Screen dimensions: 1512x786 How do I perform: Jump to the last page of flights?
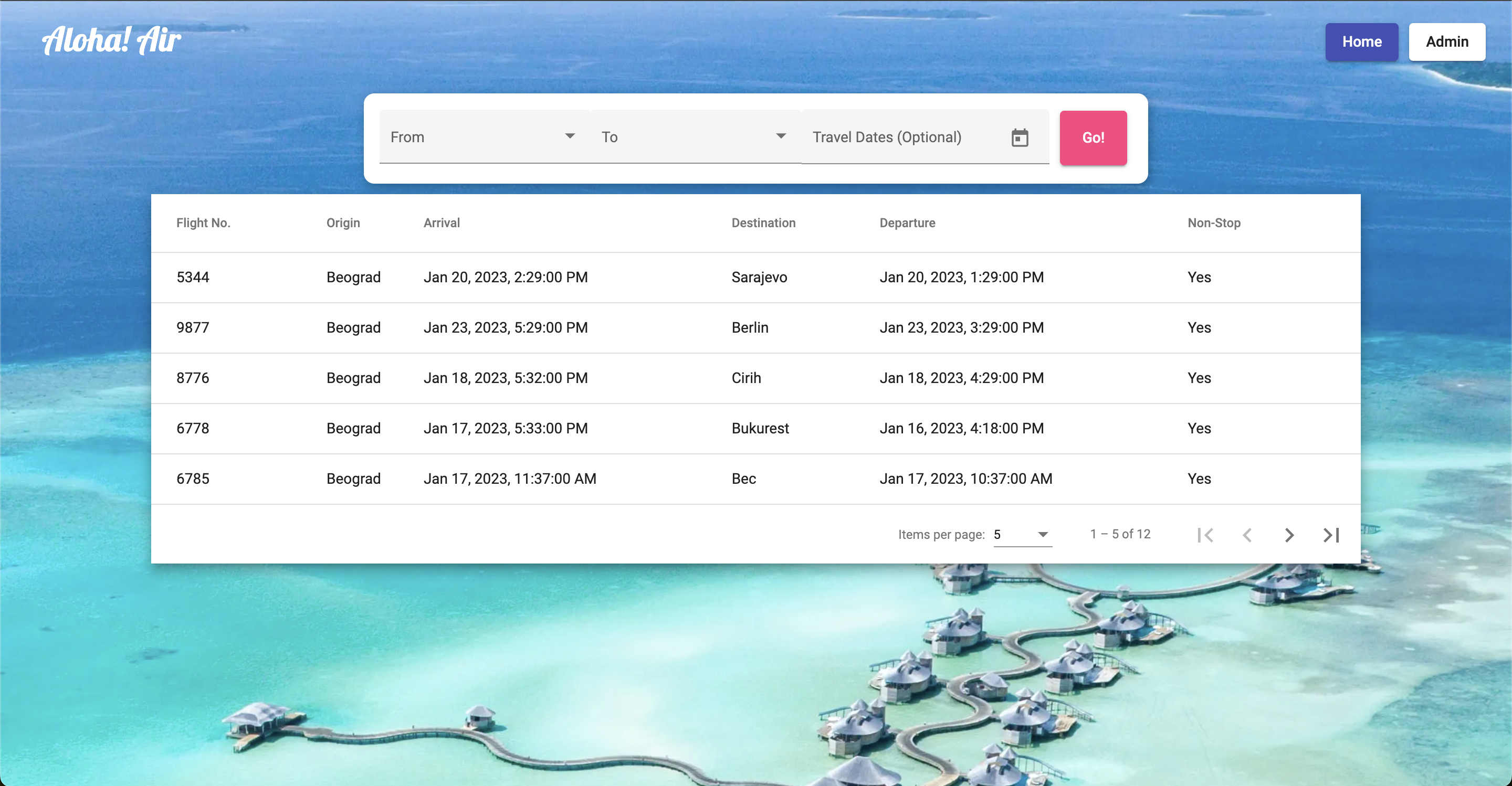pos(1331,535)
